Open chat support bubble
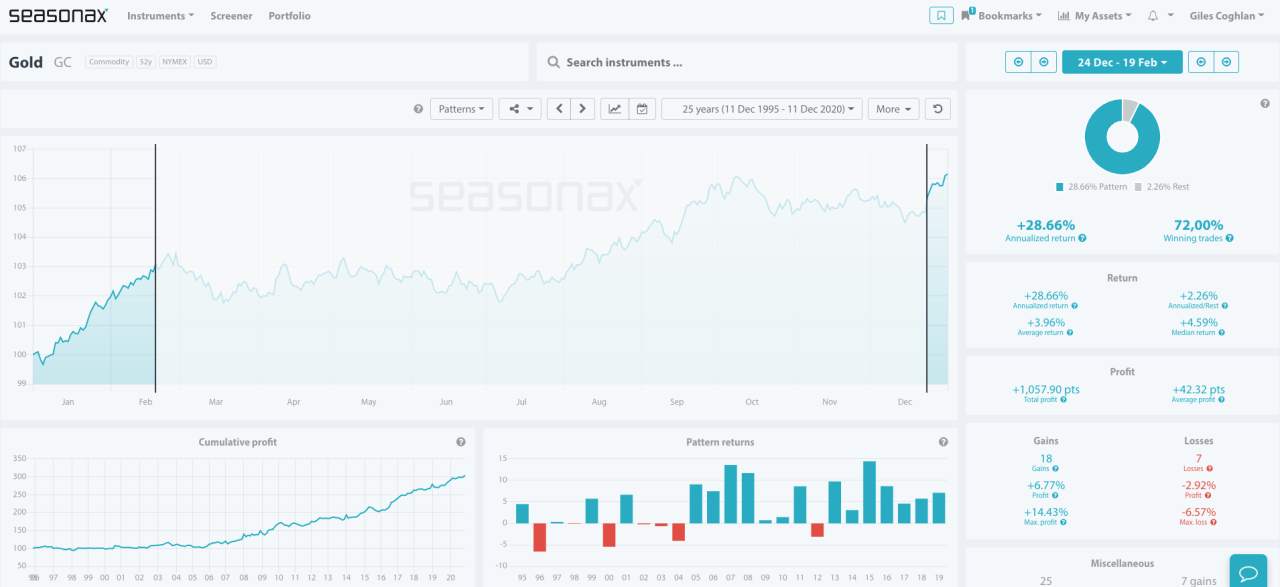This screenshot has height=587, width=1280. [x=1248, y=572]
